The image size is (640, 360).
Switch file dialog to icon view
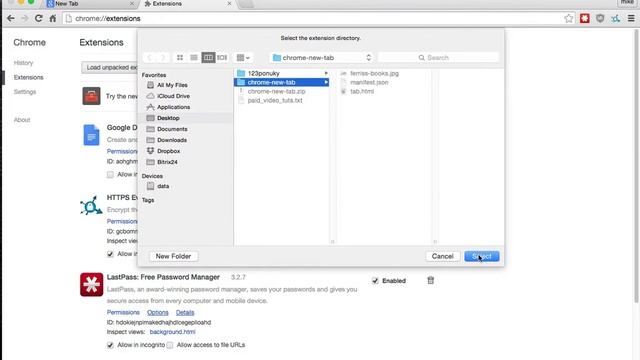click(180, 58)
